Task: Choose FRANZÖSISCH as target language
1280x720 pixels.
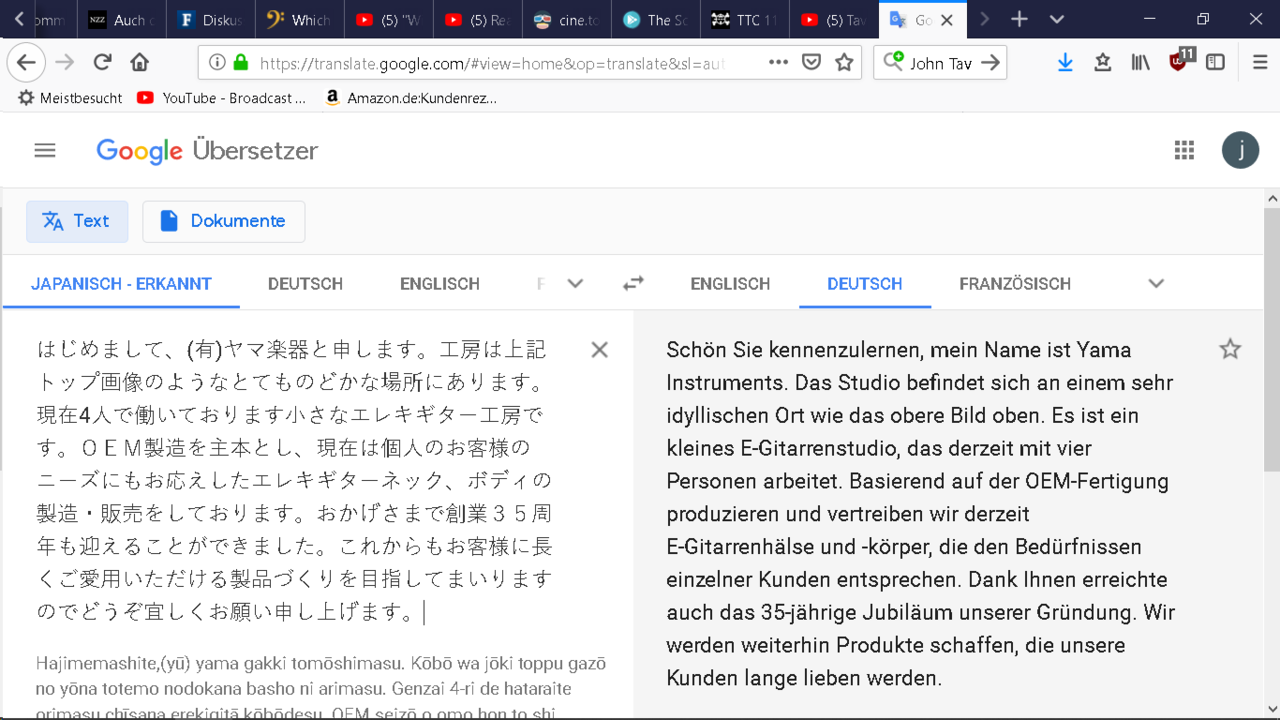Action: click(1015, 284)
